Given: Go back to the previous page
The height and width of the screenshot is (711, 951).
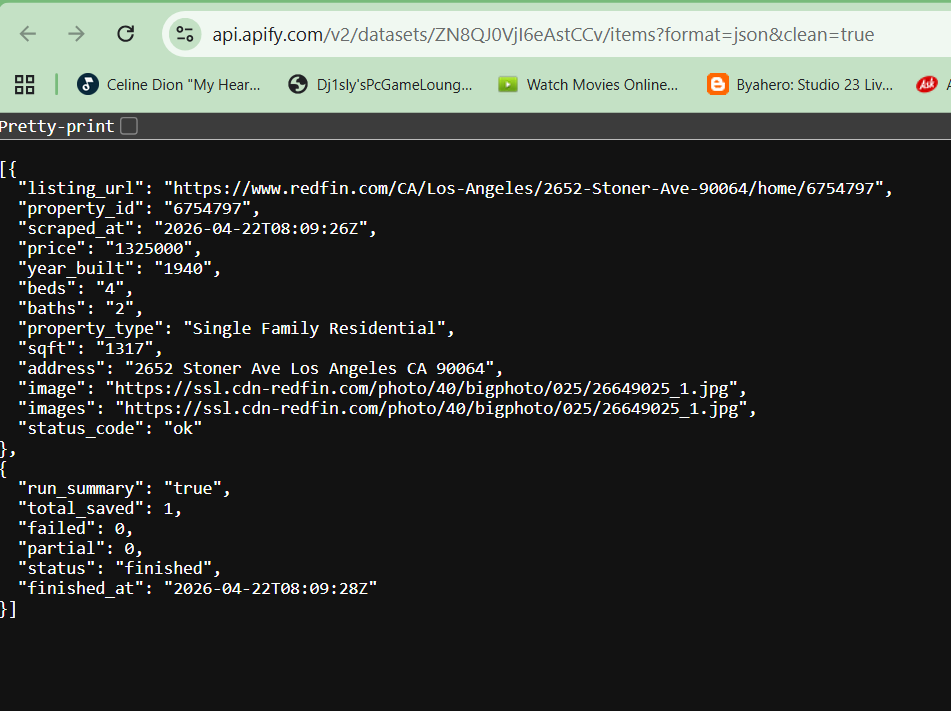Looking at the screenshot, I should (x=28, y=34).
